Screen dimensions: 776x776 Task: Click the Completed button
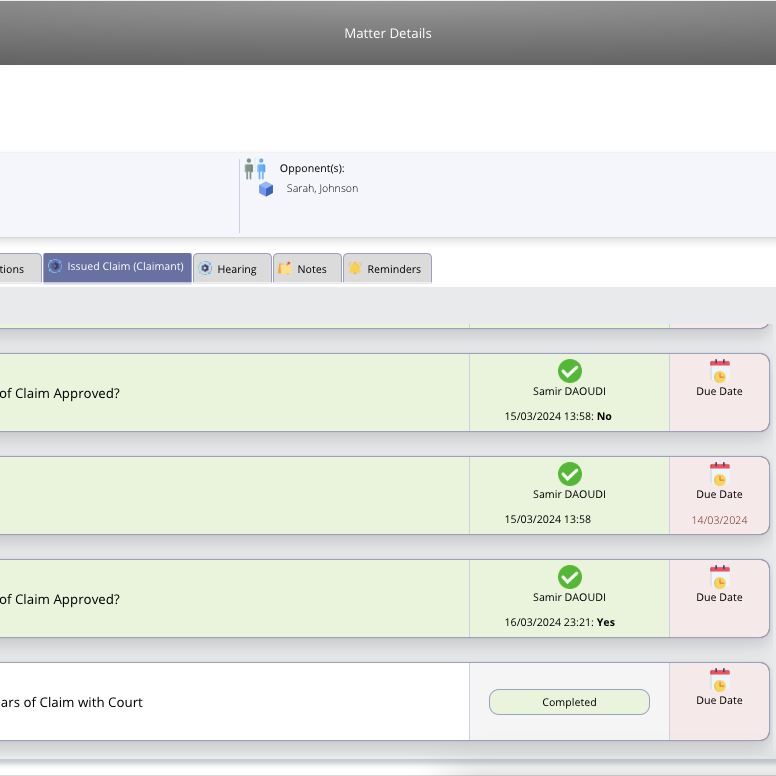point(569,702)
